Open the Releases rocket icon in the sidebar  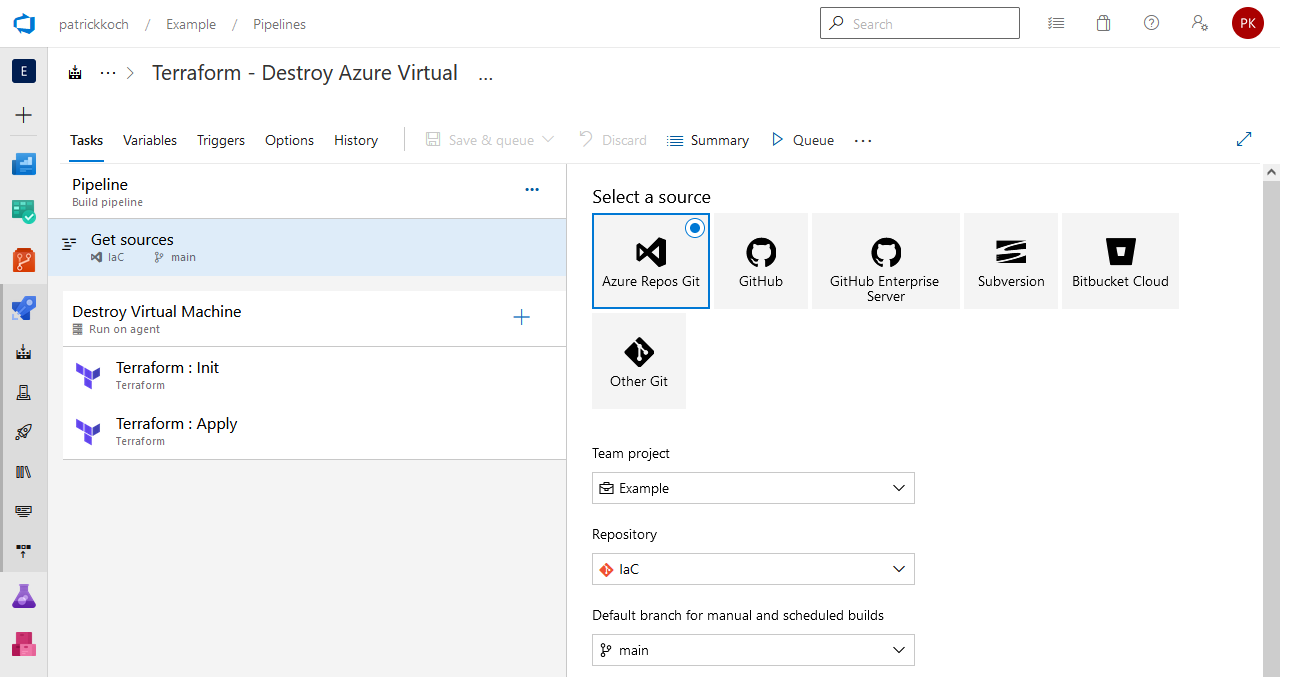click(x=24, y=432)
